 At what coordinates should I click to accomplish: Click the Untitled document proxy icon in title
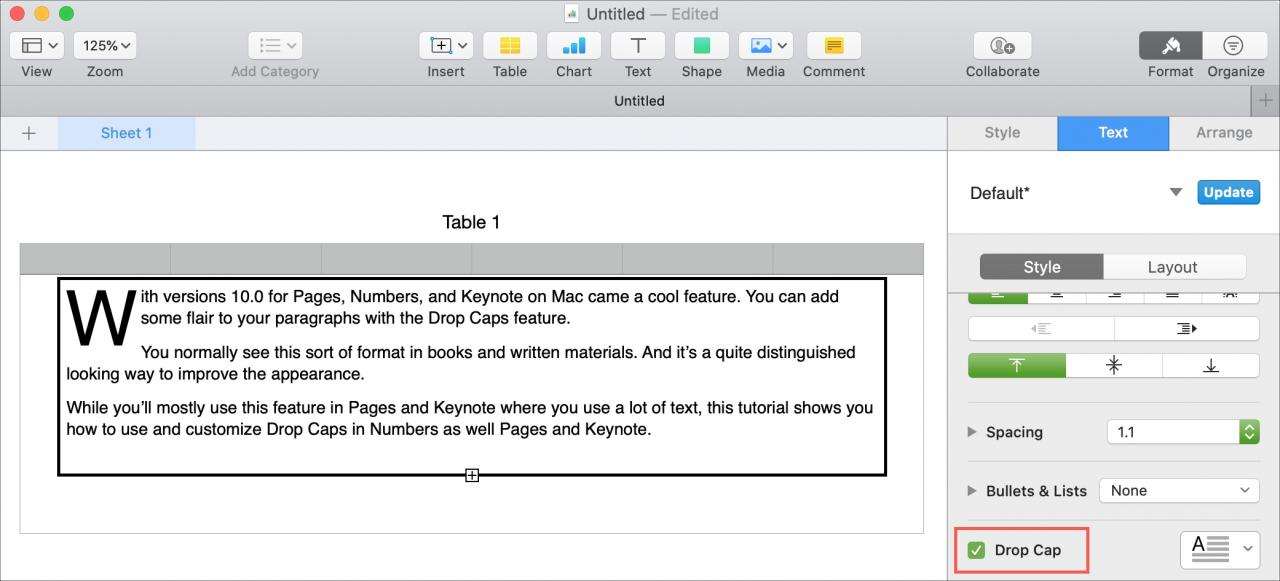571,14
